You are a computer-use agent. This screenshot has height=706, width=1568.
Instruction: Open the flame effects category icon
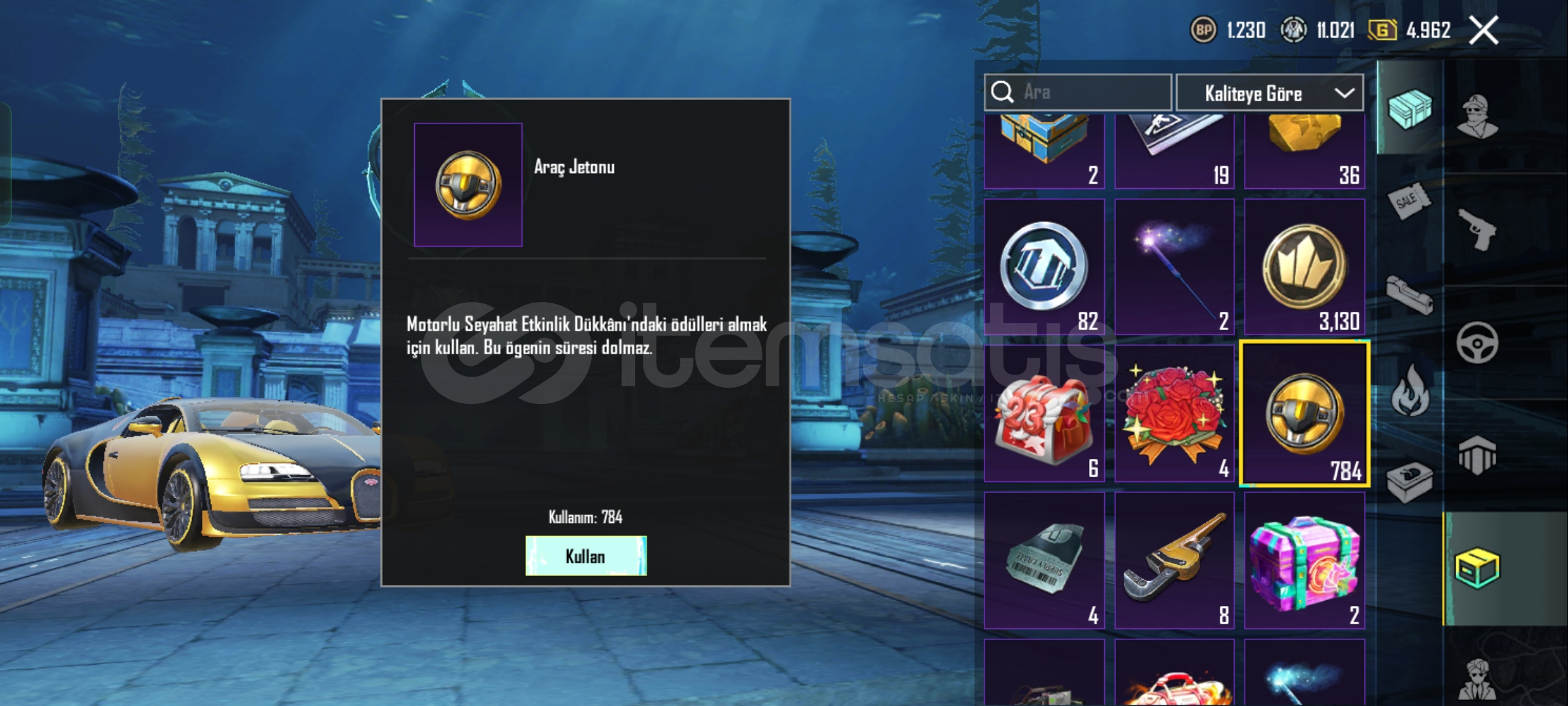pos(1410,390)
